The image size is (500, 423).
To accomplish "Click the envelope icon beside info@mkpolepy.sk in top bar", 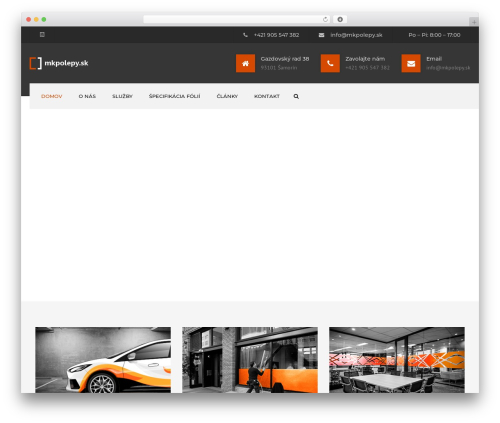I will point(321,35).
